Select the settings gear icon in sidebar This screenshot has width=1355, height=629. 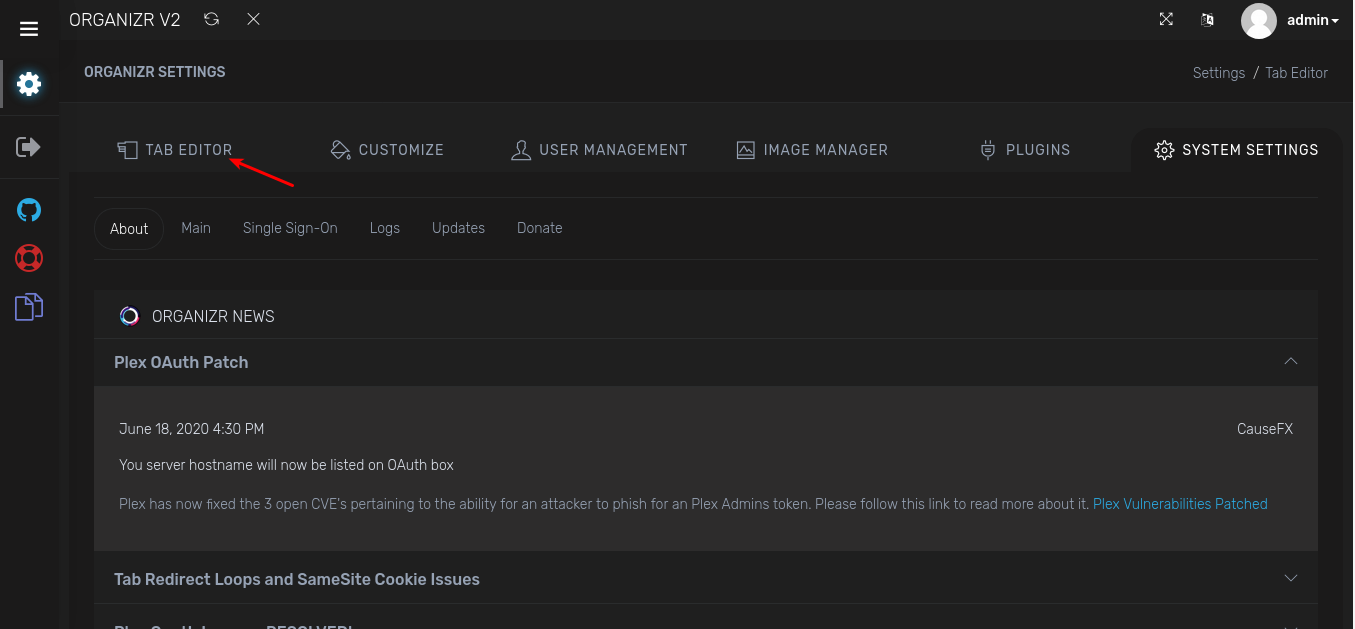[29, 85]
